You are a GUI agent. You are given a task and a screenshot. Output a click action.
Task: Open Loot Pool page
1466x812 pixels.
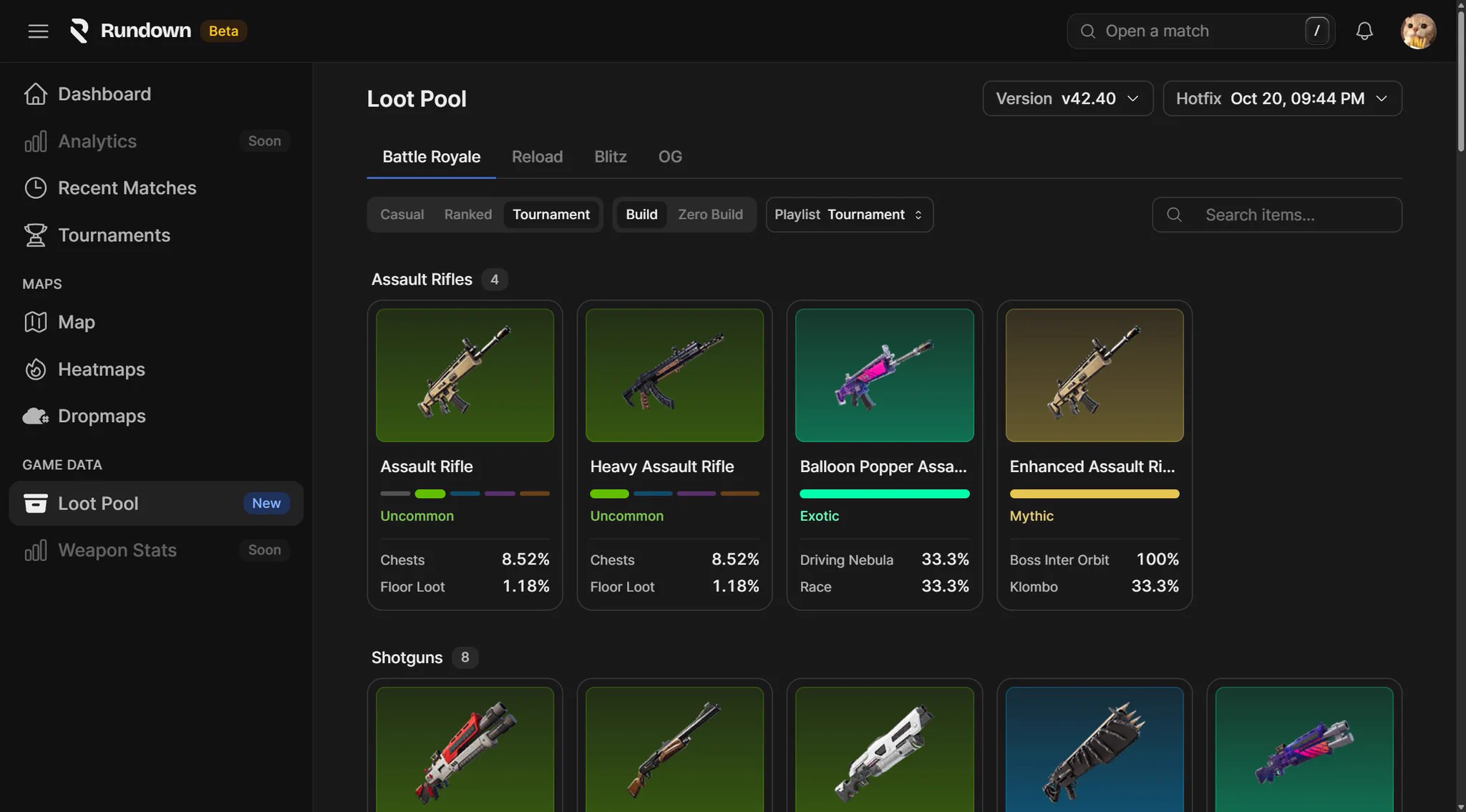tap(156, 503)
